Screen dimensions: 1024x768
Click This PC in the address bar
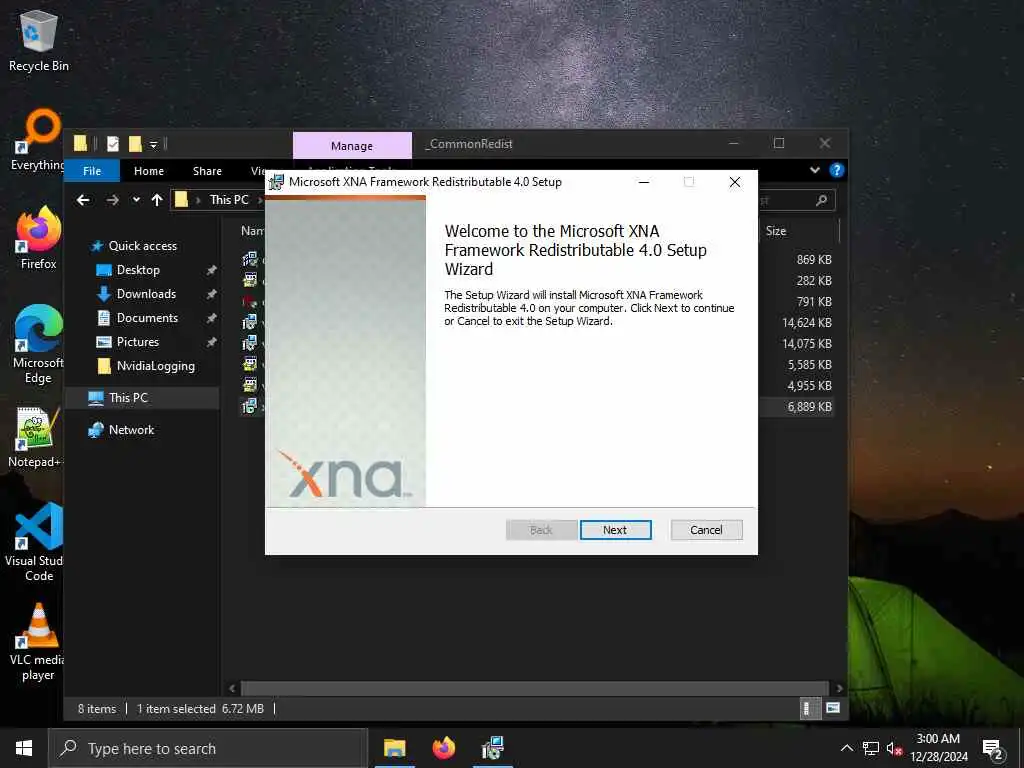tap(229, 200)
